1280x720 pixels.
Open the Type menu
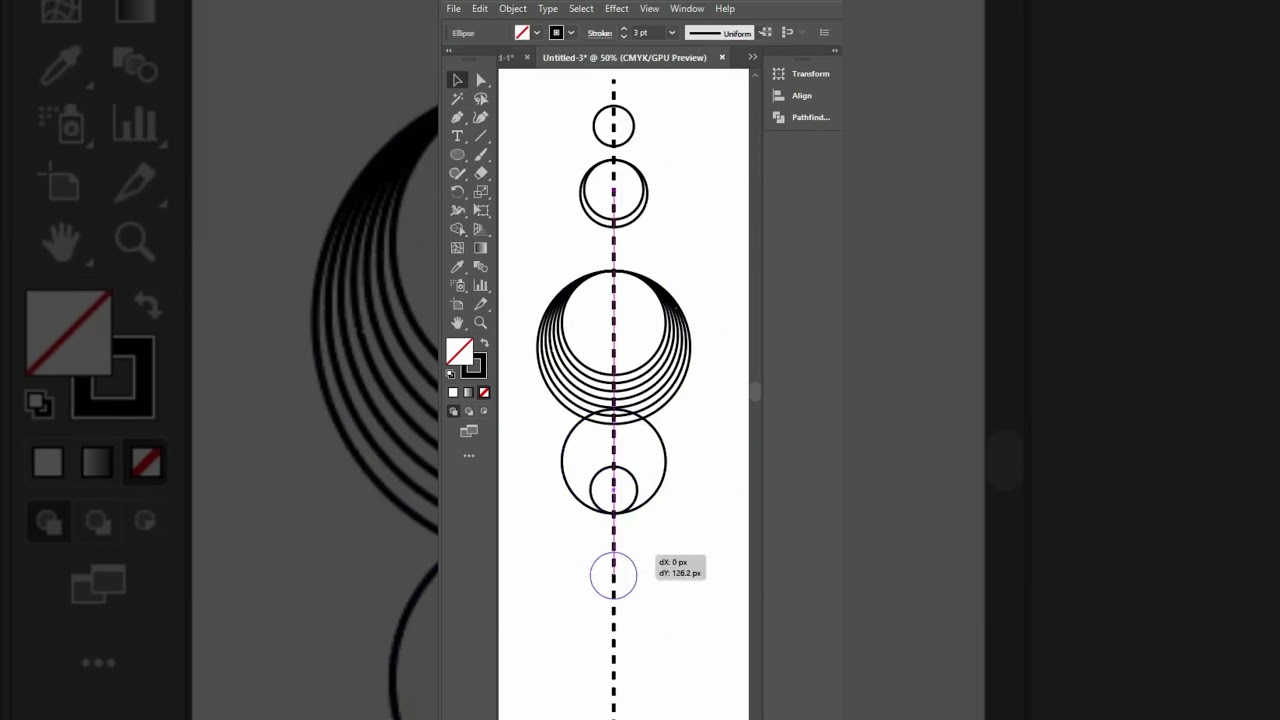click(548, 9)
